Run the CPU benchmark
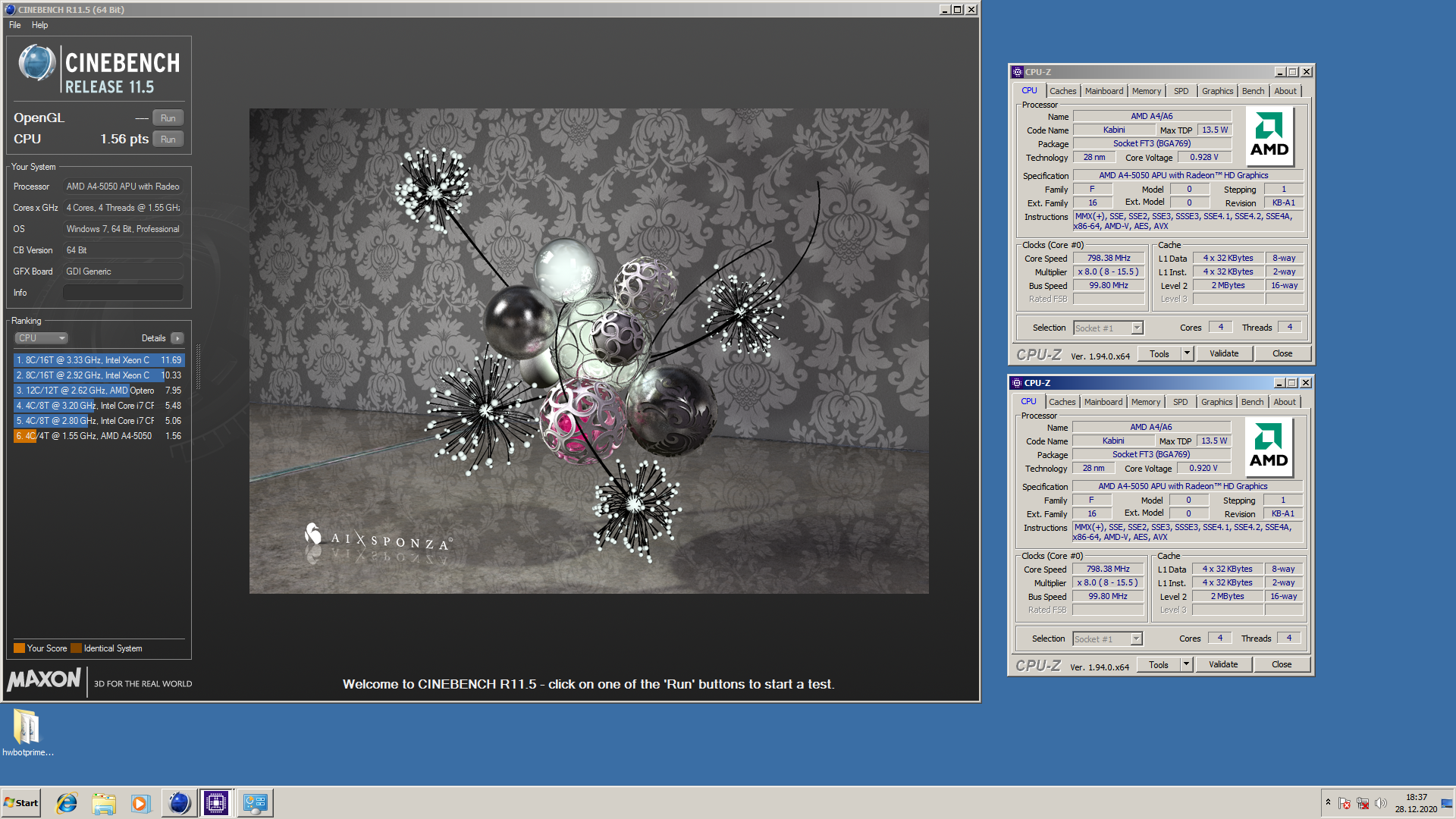1456x819 pixels. [168, 140]
